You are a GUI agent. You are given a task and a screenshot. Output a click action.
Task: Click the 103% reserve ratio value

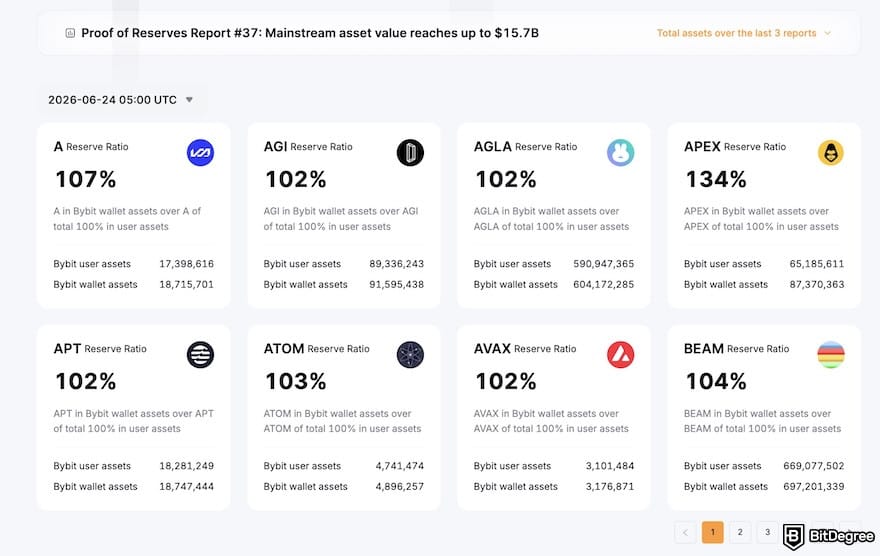pos(296,382)
